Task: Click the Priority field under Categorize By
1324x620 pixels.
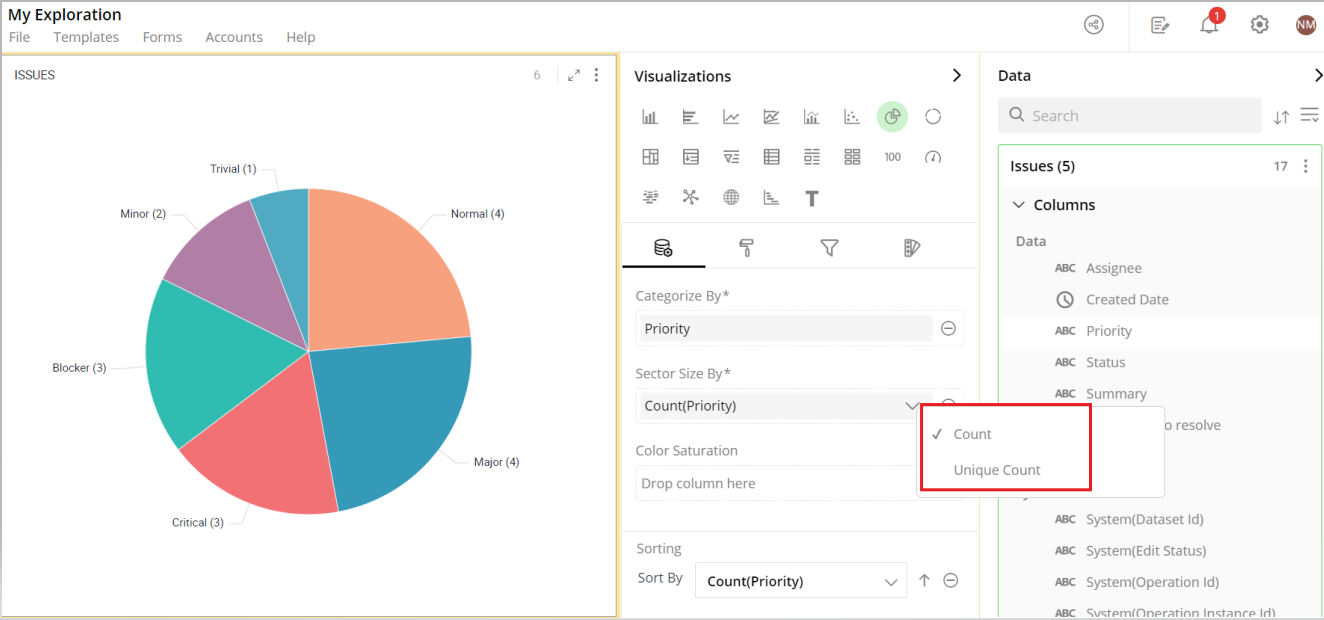Action: coord(785,328)
